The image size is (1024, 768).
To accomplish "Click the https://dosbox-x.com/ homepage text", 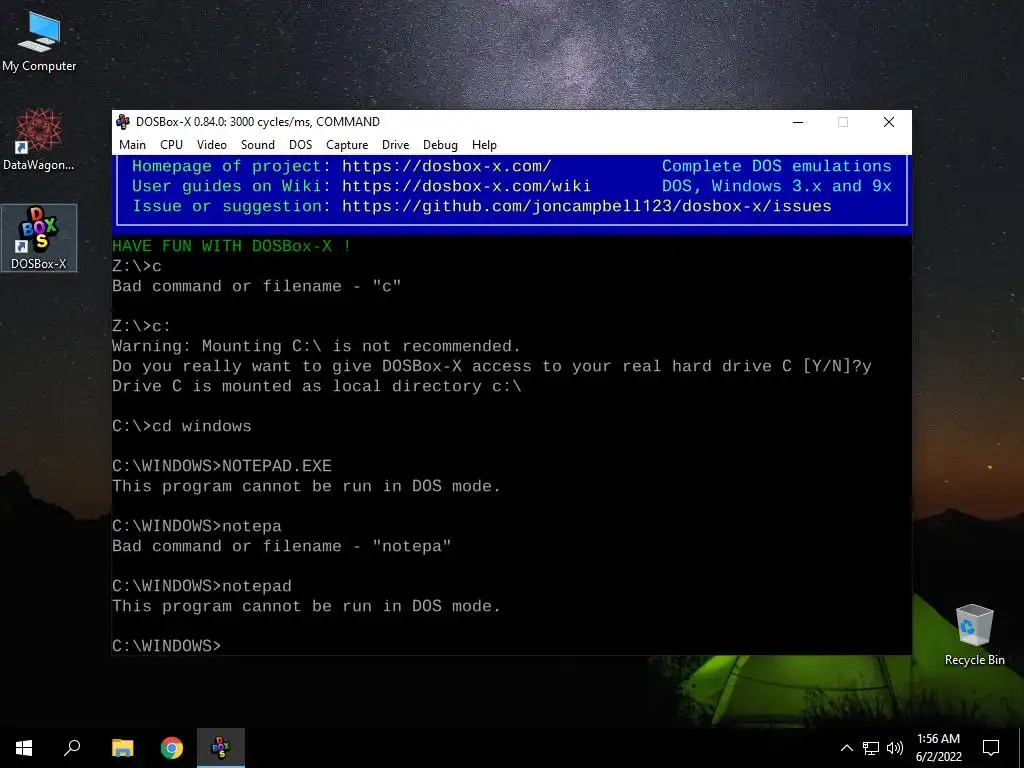I will pos(447,166).
